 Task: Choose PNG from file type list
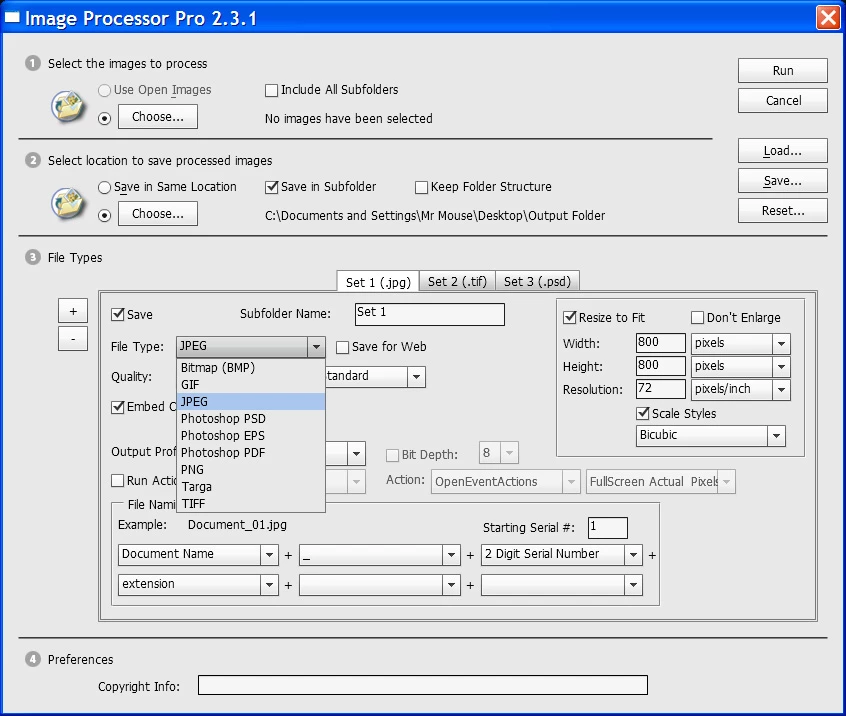[251, 469]
